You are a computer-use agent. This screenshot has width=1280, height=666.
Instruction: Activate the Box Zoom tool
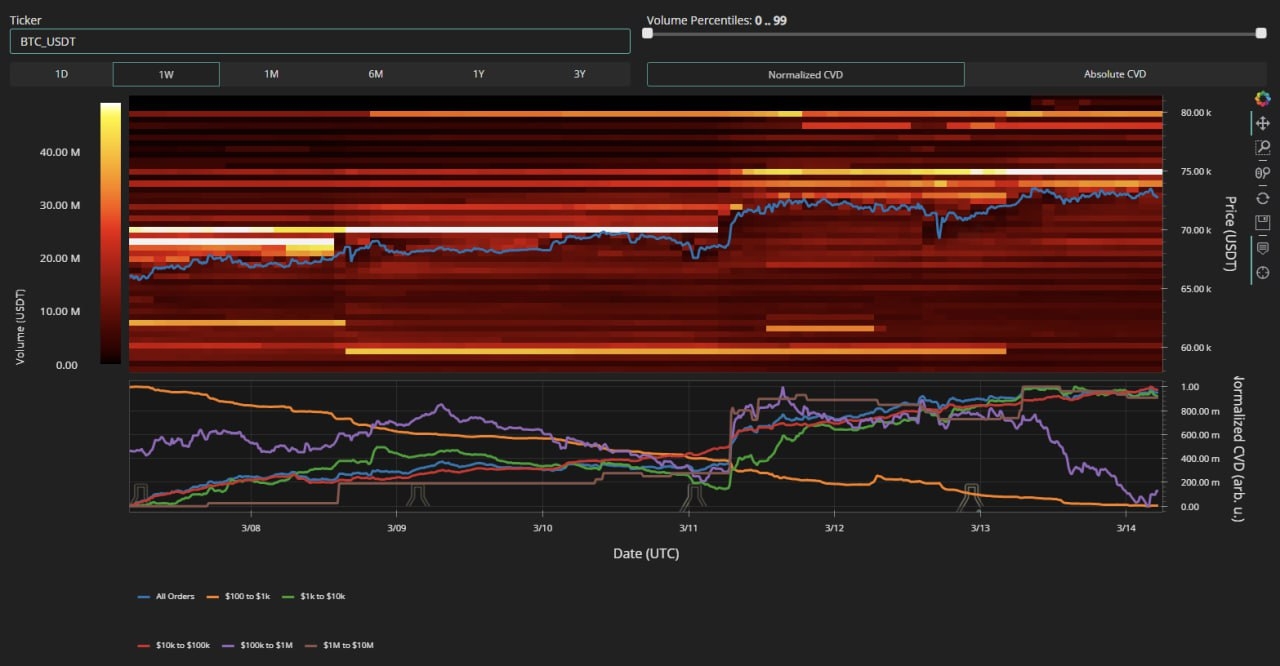pos(1262,148)
